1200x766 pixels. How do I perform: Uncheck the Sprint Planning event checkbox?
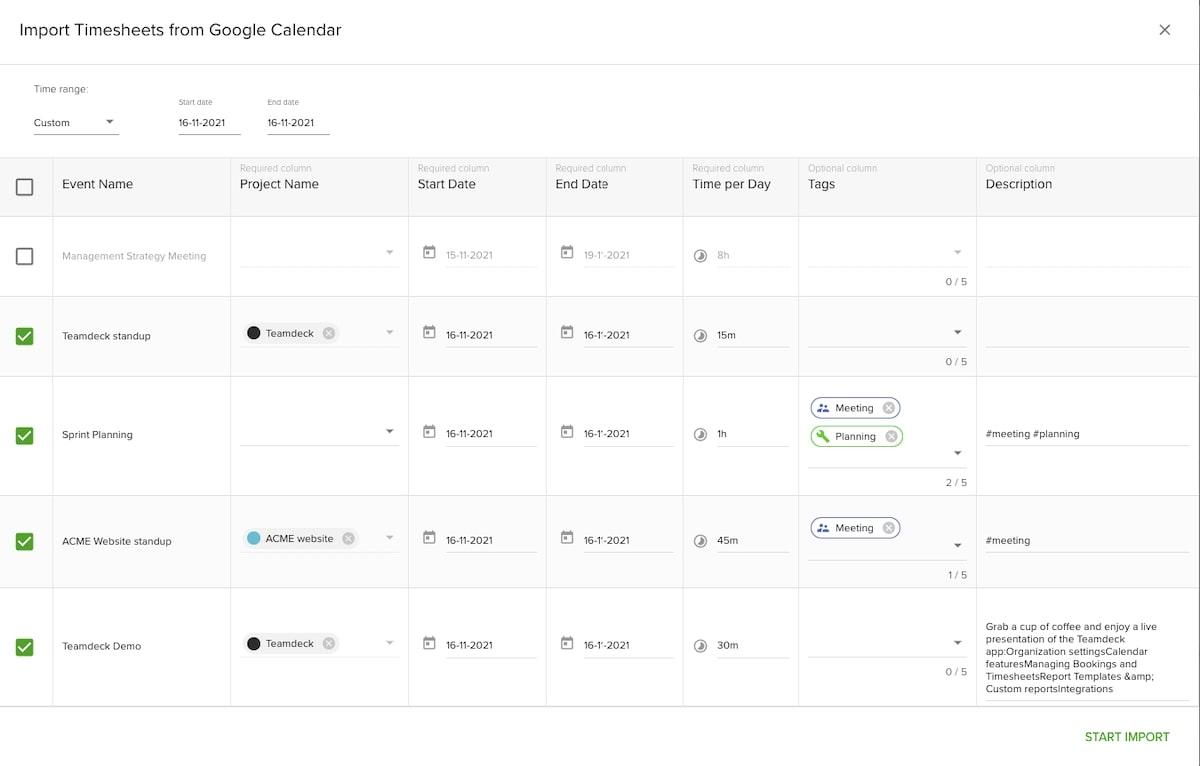tap(25, 436)
